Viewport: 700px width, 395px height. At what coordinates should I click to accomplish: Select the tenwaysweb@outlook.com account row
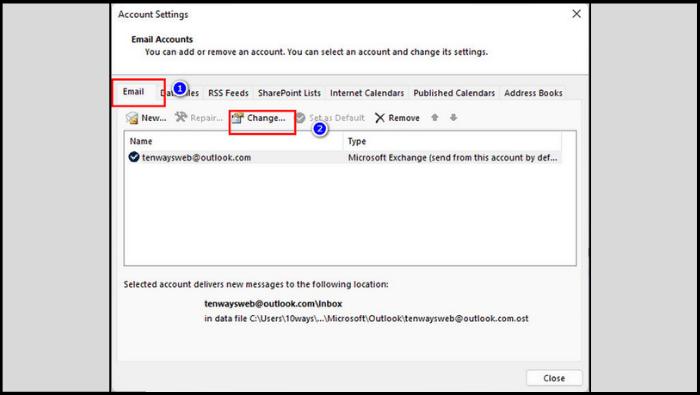pyautogui.click(x=343, y=157)
